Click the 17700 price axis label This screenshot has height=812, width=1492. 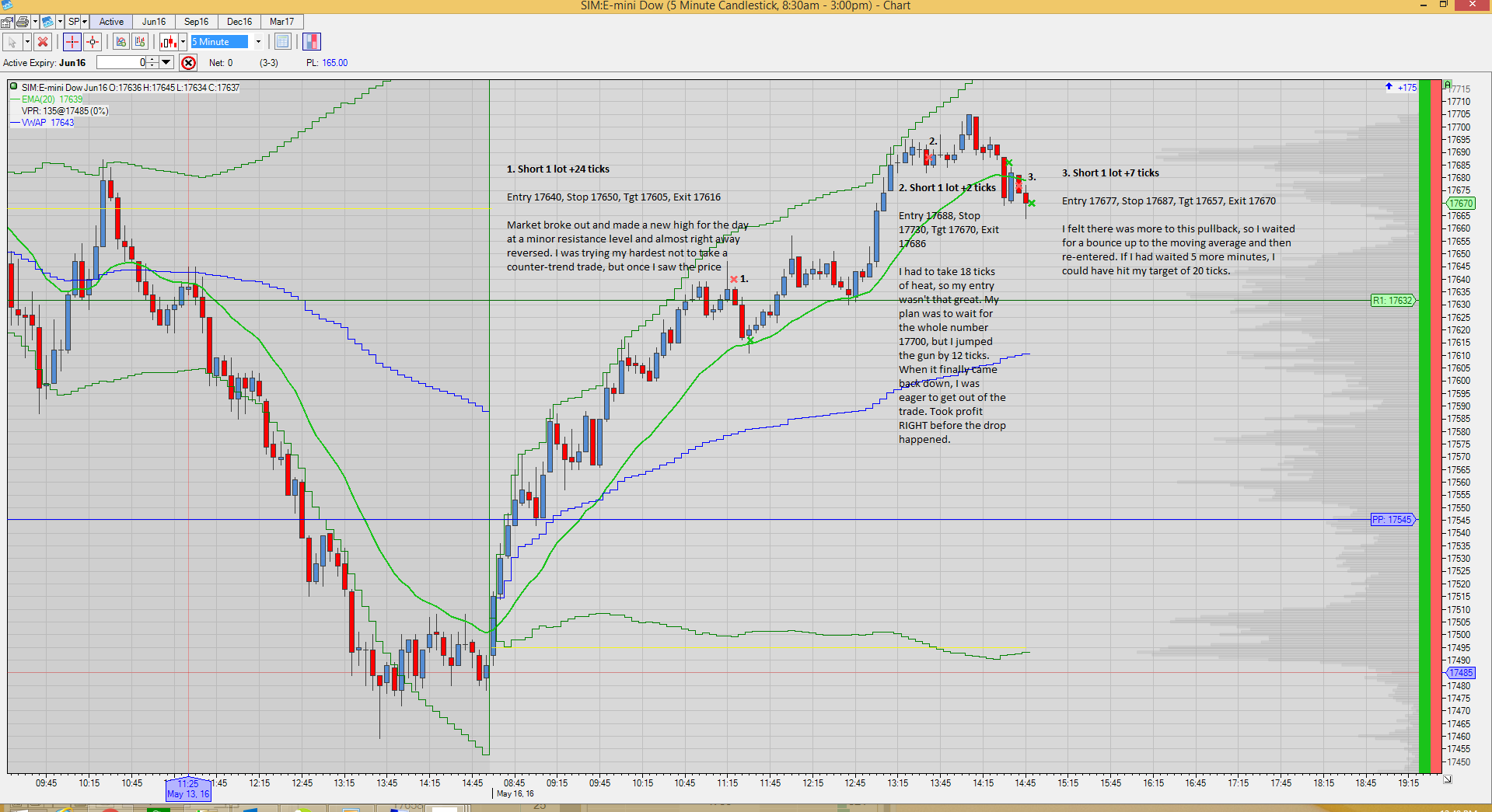[x=1459, y=127]
